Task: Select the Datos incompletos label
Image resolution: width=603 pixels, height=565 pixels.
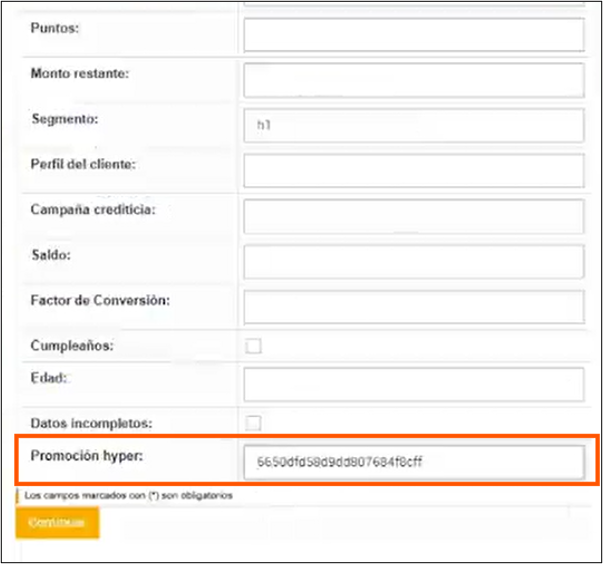Action: [93, 423]
